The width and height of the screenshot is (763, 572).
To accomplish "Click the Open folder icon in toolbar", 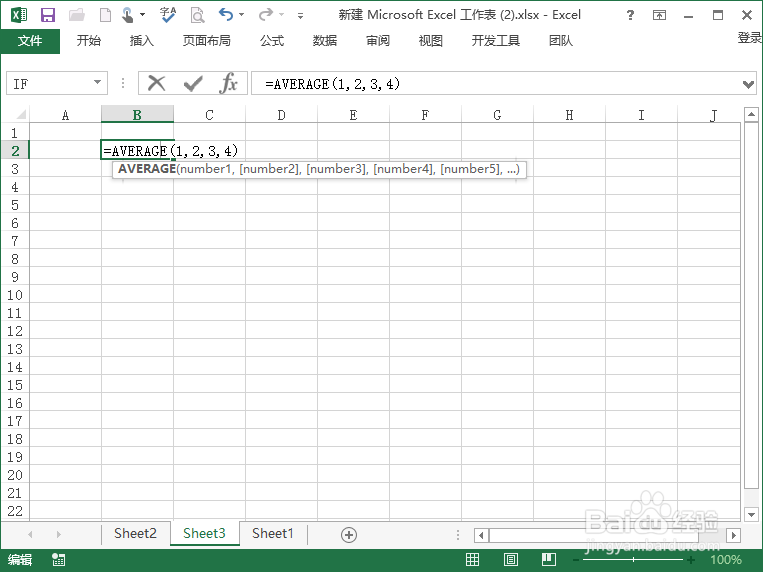I will (x=76, y=15).
